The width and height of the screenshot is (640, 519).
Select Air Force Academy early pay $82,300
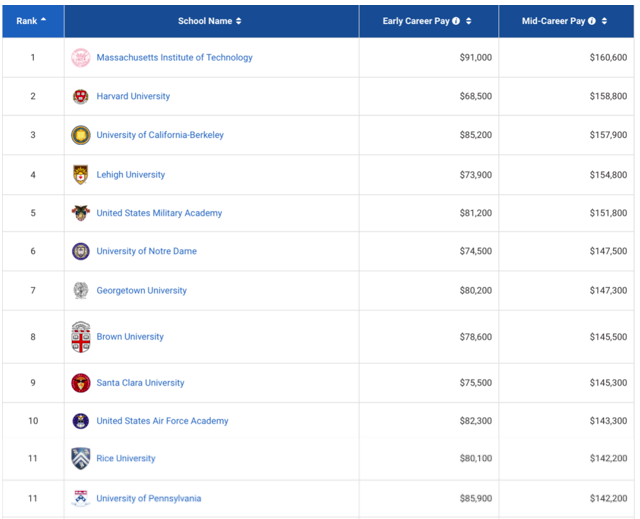coord(429,421)
